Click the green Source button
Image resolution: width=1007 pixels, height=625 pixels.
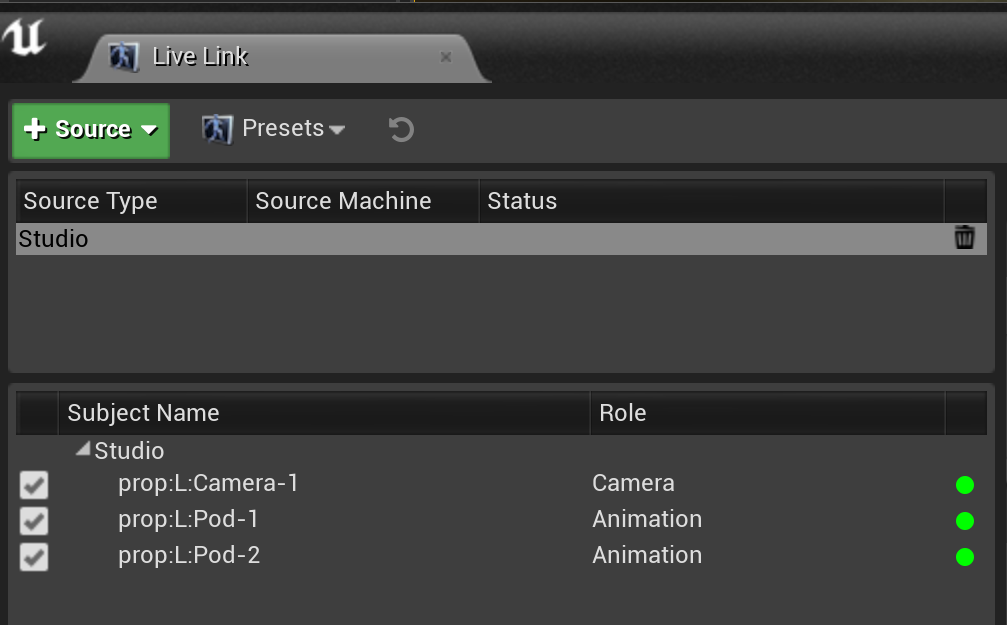click(90, 130)
